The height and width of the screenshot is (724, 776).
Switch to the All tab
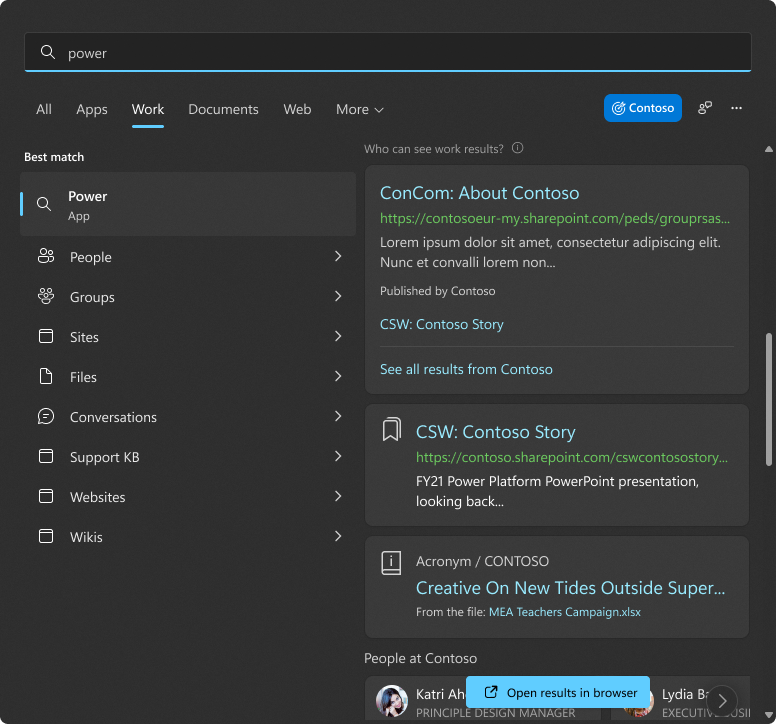(44, 109)
